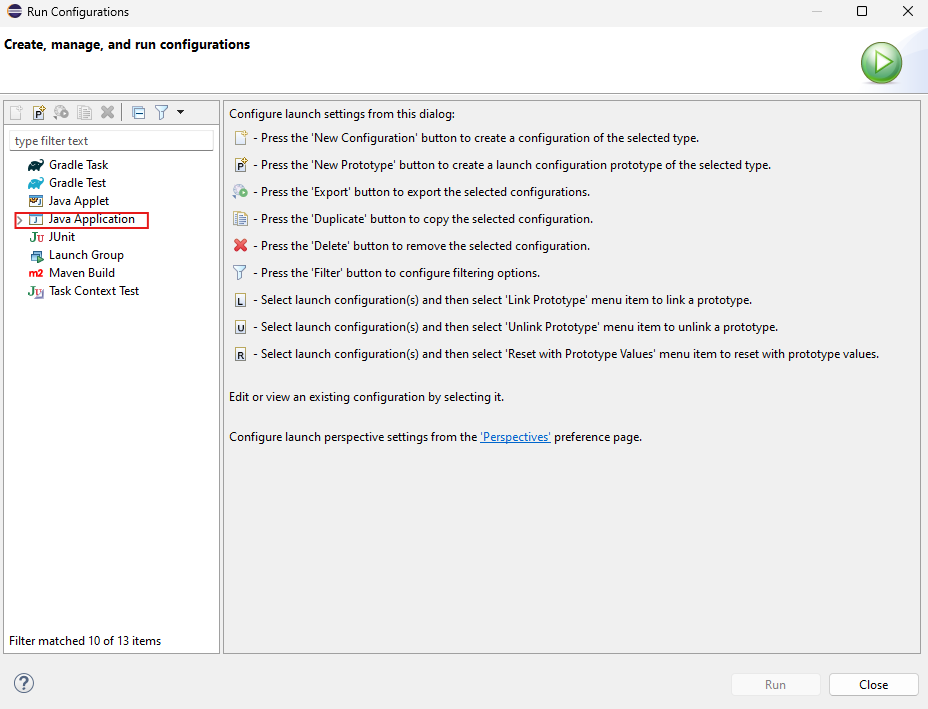The height and width of the screenshot is (709, 928).
Task: Open the filter options dropdown arrow
Action: coord(181,113)
